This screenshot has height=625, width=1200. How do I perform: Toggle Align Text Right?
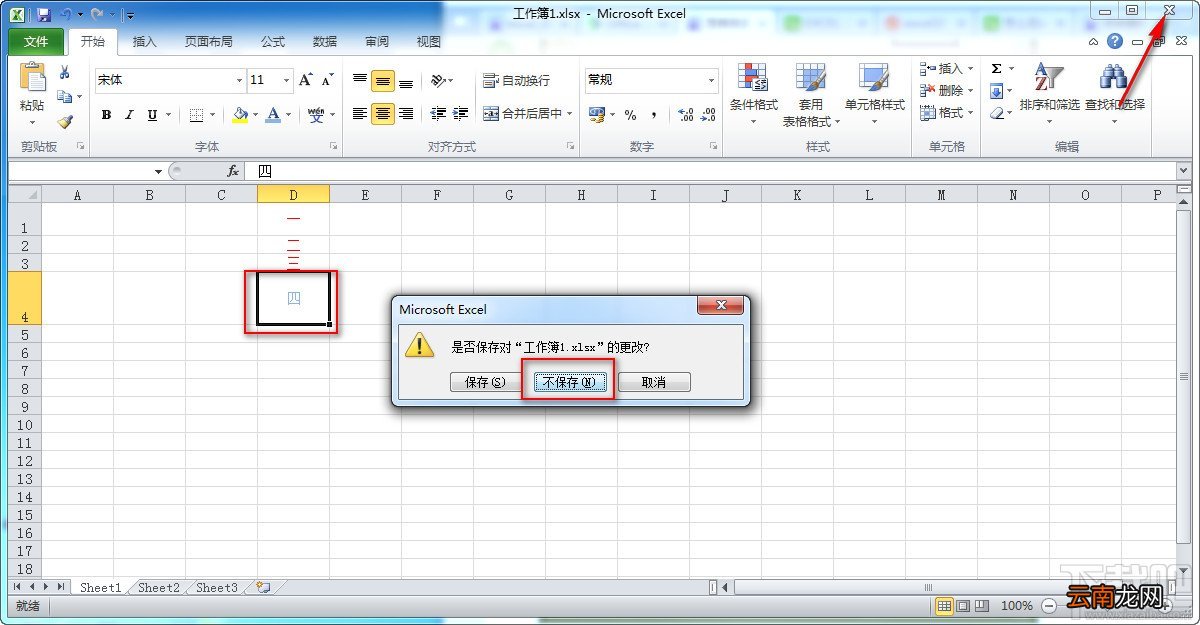coord(406,114)
